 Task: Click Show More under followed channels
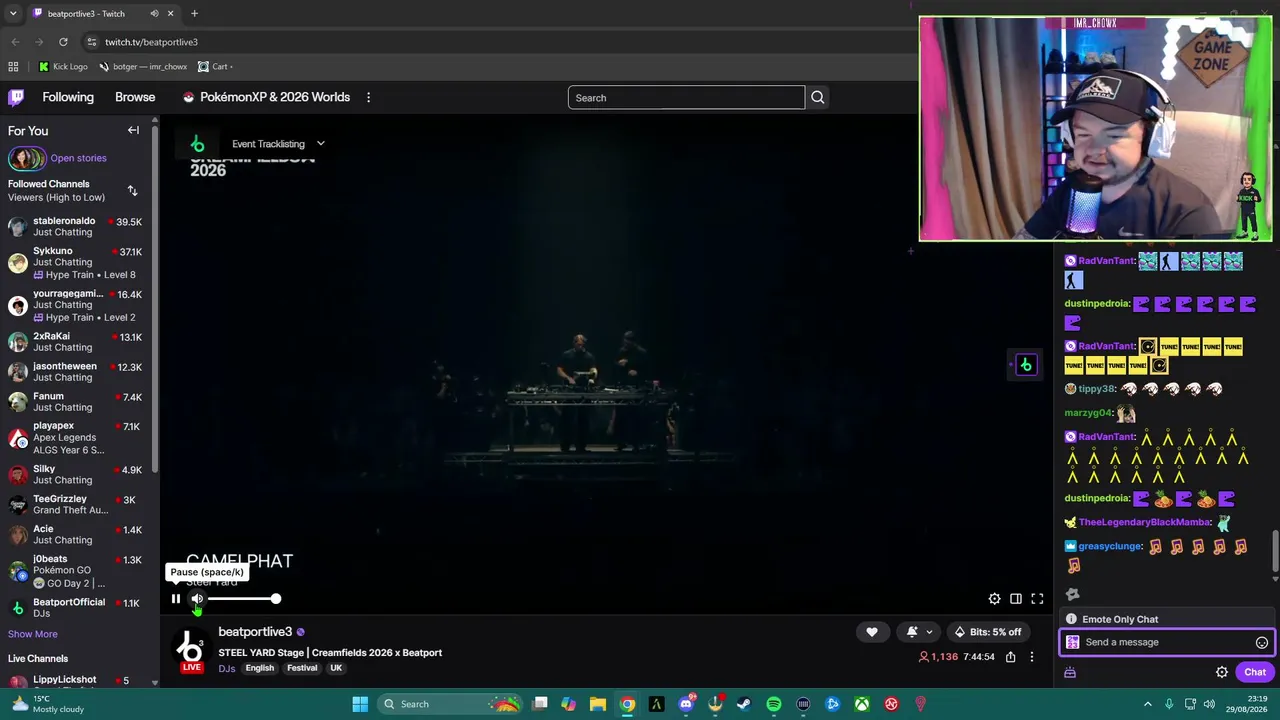point(33,634)
